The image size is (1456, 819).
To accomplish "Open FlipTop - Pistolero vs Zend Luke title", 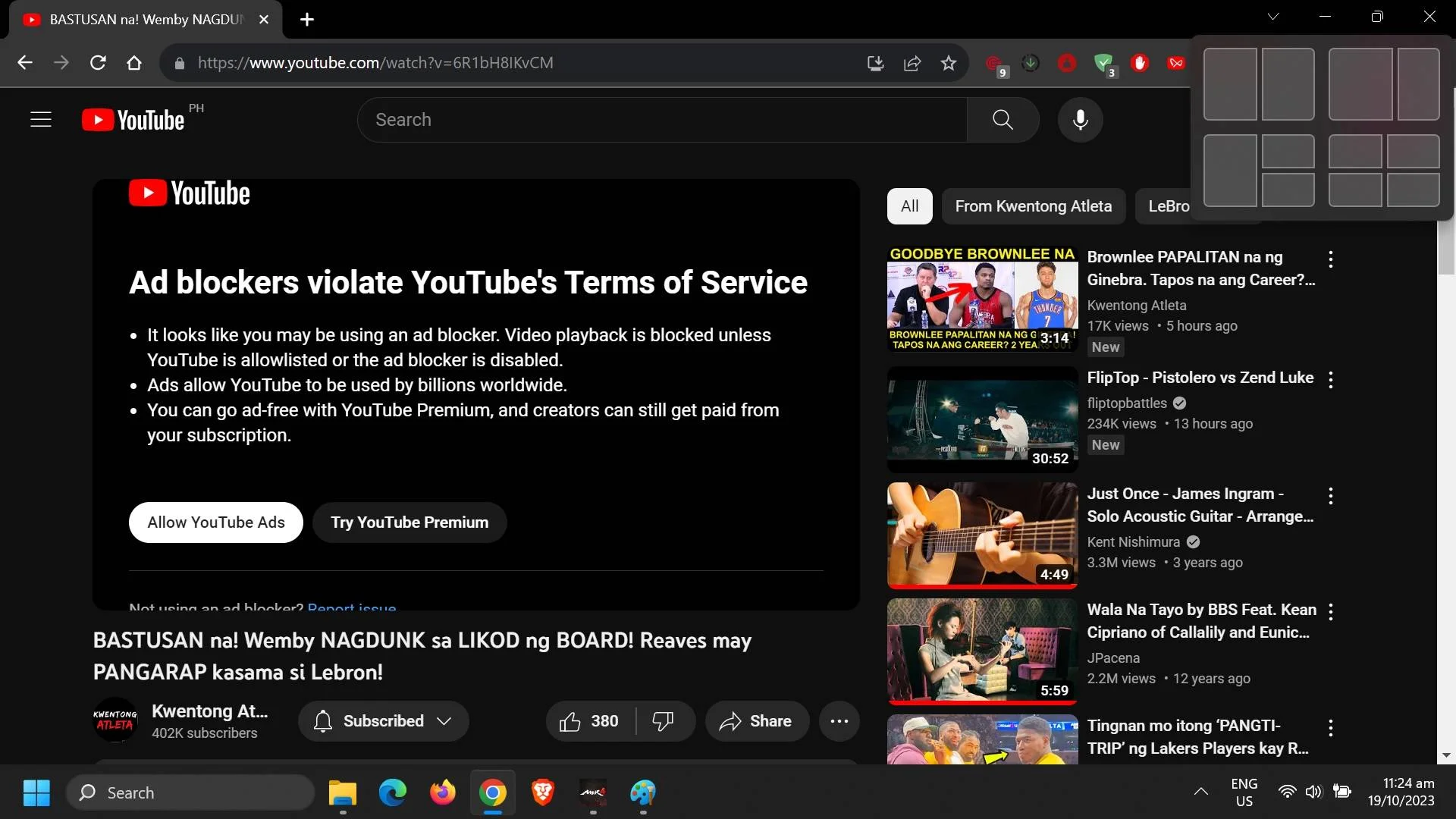I will coord(1200,378).
